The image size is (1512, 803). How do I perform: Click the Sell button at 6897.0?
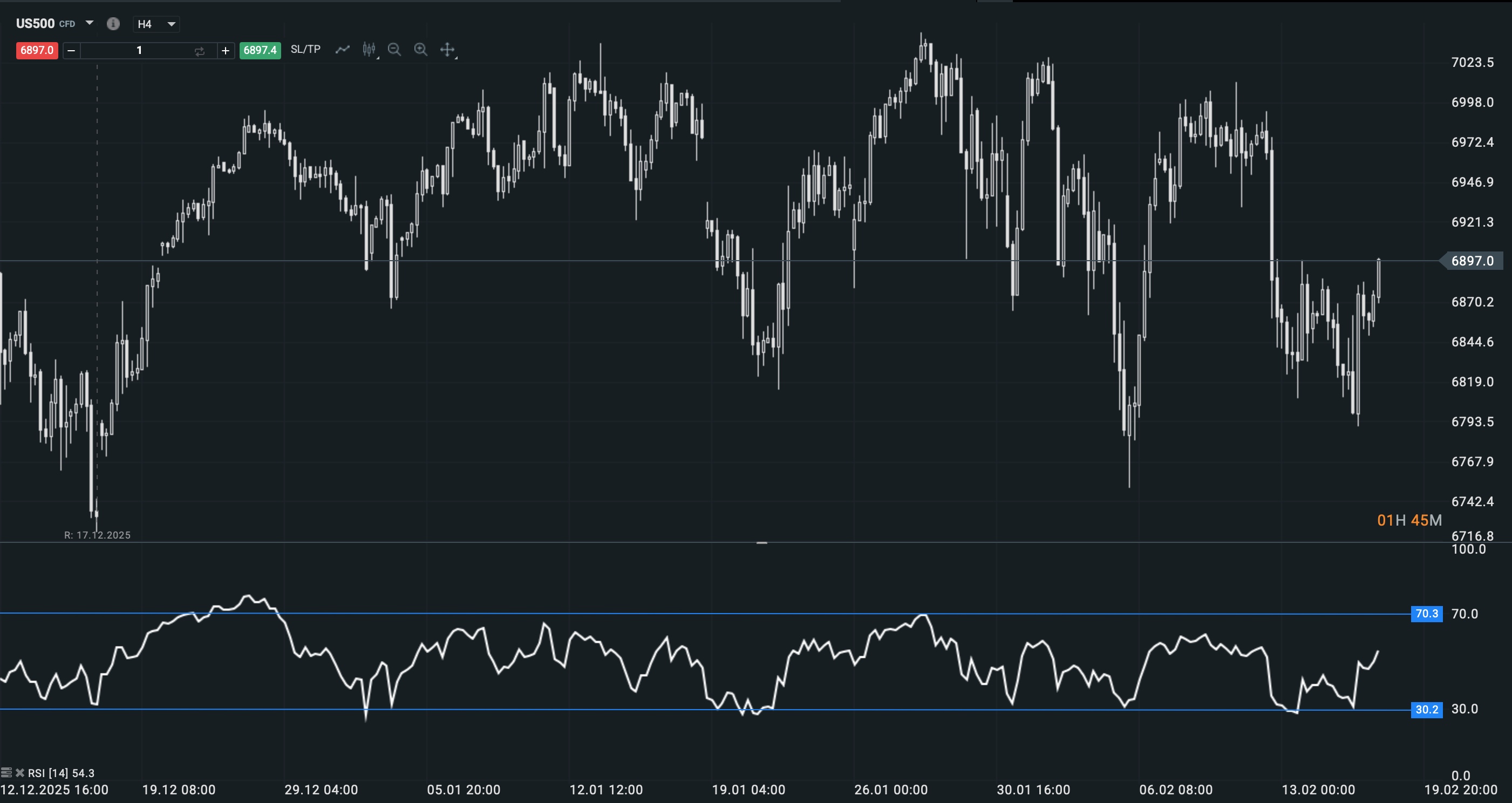click(x=36, y=51)
